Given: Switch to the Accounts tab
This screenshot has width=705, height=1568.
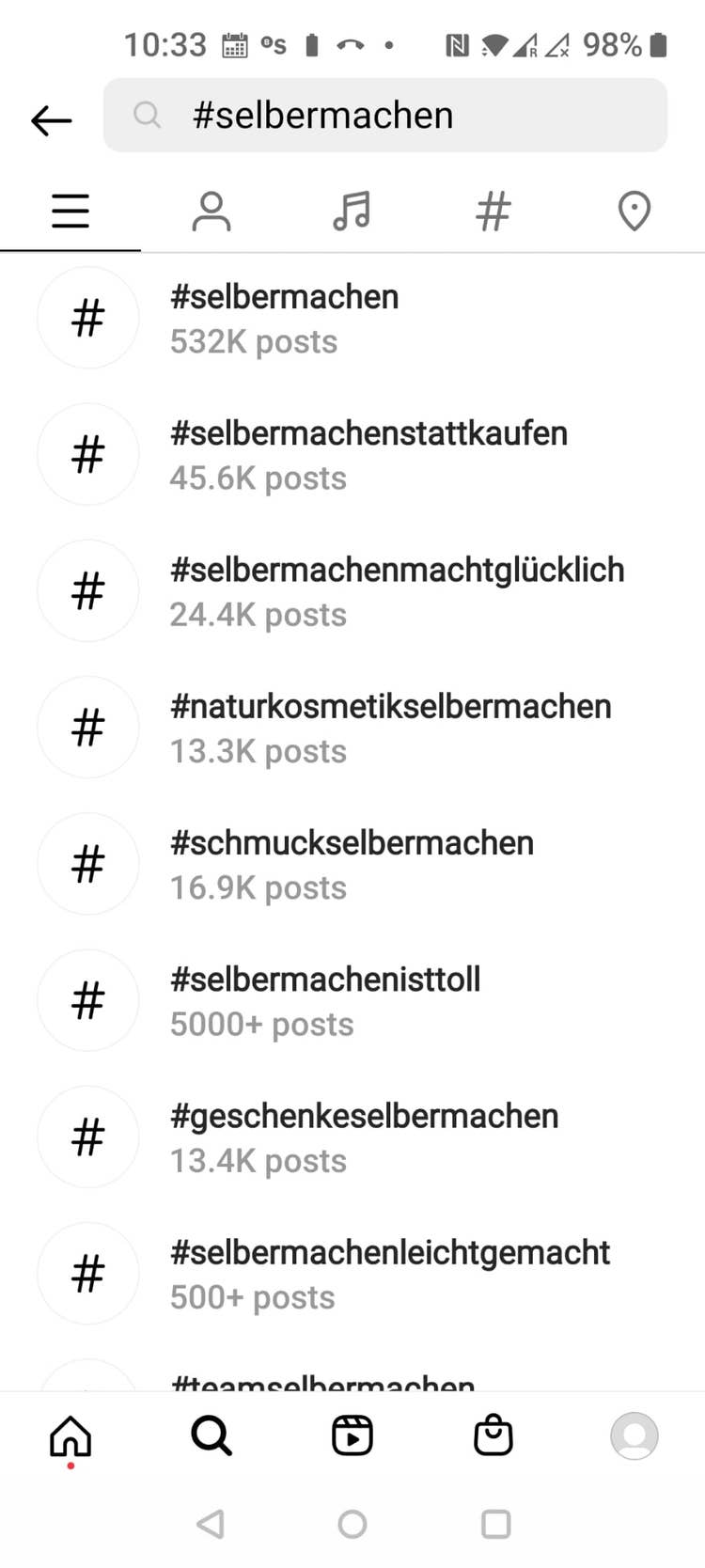Looking at the screenshot, I should click(211, 212).
